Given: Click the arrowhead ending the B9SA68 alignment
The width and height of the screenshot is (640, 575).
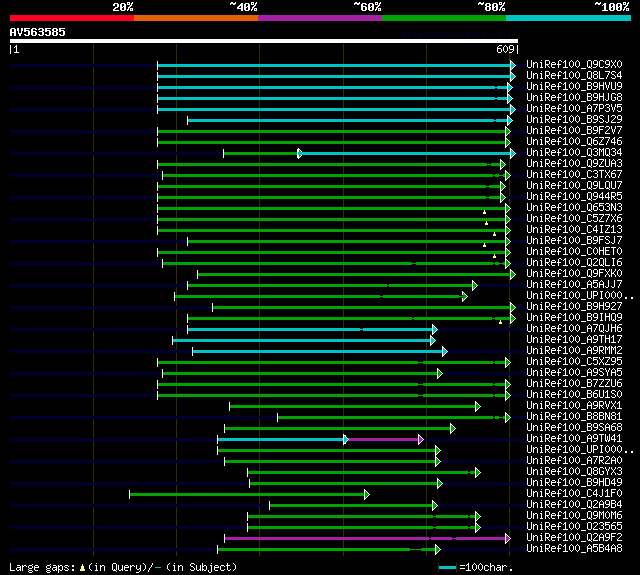Looking at the screenshot, I should (x=453, y=428).
